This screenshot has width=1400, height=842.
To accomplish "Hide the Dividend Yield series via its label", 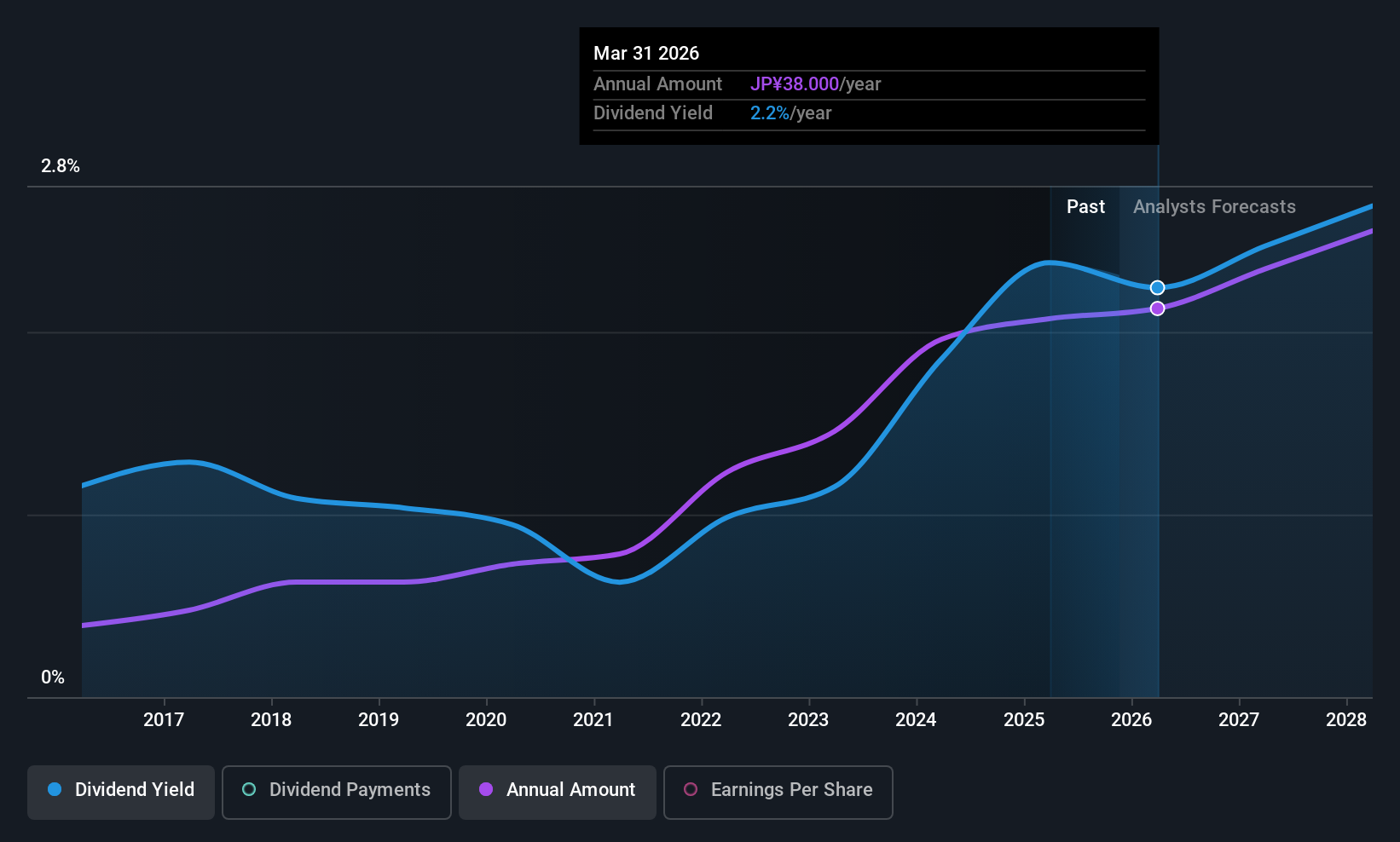I will pyautogui.click(x=135, y=790).
